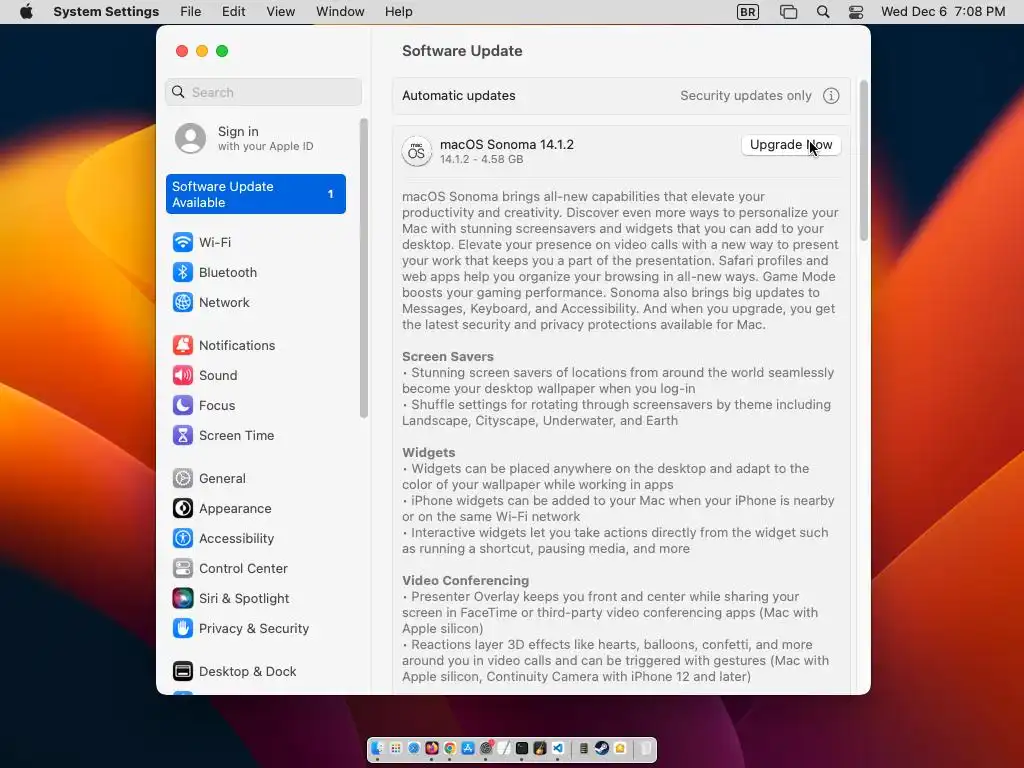Open Launchpad from the Dock
Image resolution: width=1024 pixels, height=768 pixels.
point(396,748)
